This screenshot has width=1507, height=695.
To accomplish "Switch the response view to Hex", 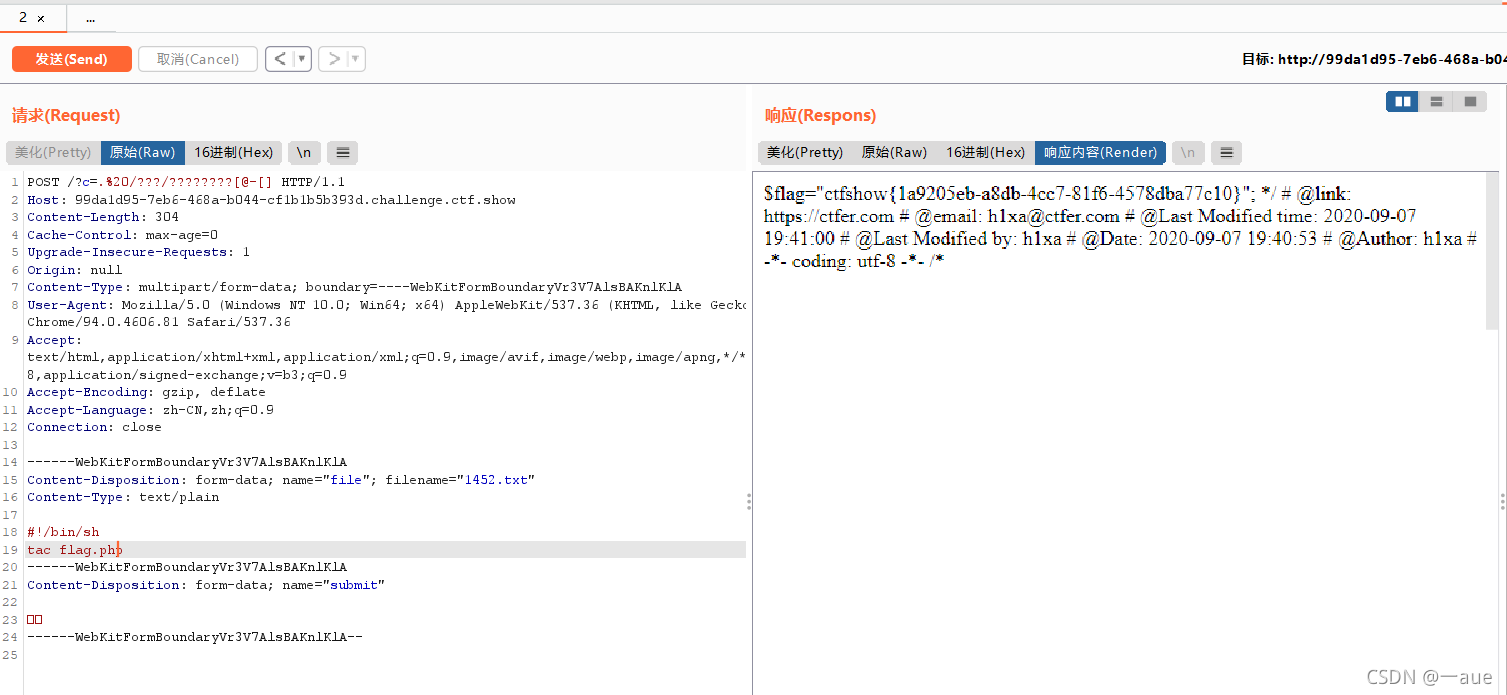I will 985,152.
